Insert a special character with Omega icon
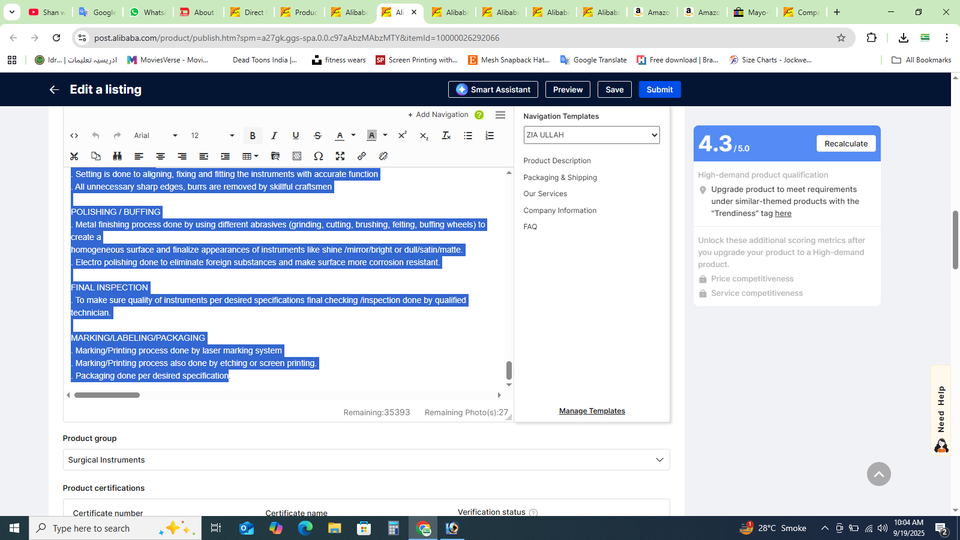This screenshot has height=540, width=960. click(318, 156)
